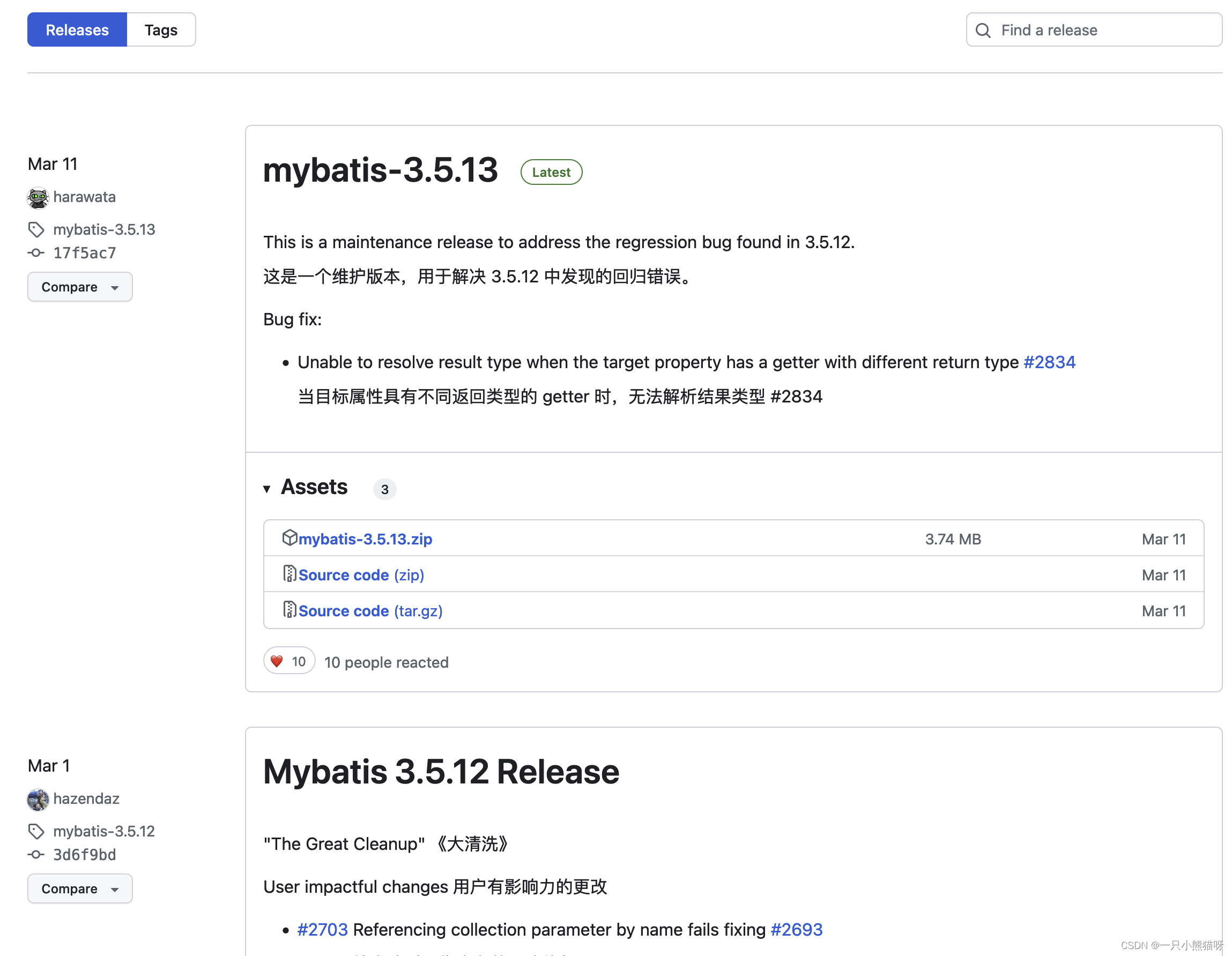The width and height of the screenshot is (1232, 956).
Task: Click the zip archive icon for mybatis-3.5.13.zip
Action: (x=289, y=539)
